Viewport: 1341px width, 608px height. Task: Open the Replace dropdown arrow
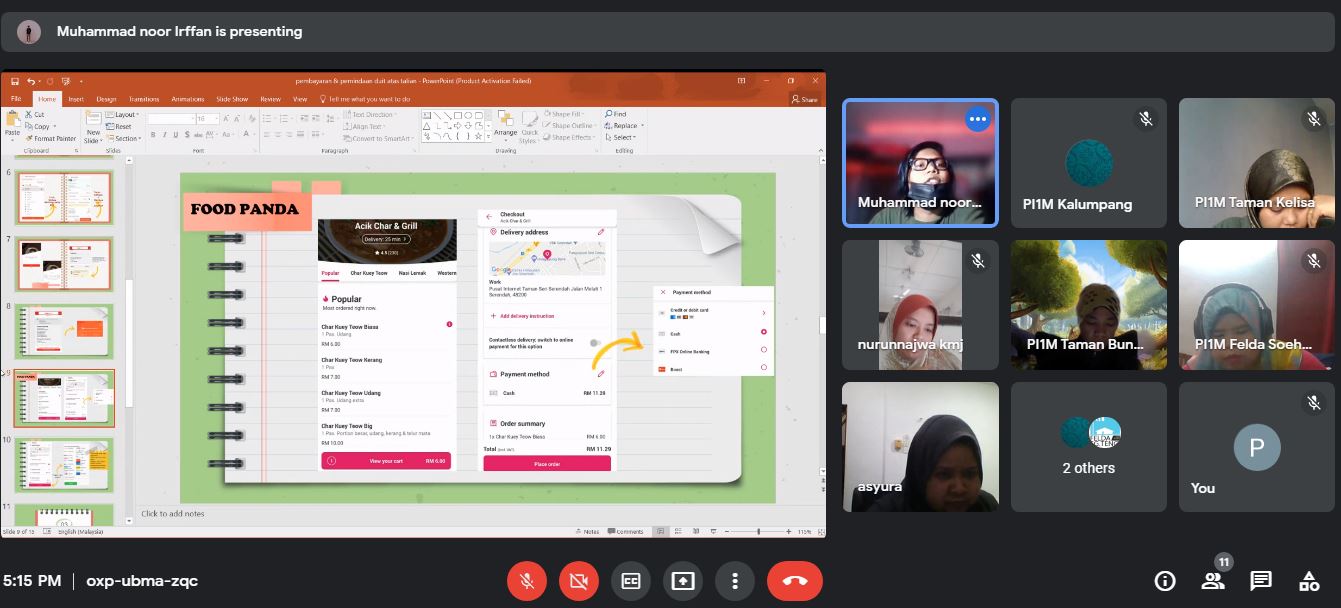point(641,126)
